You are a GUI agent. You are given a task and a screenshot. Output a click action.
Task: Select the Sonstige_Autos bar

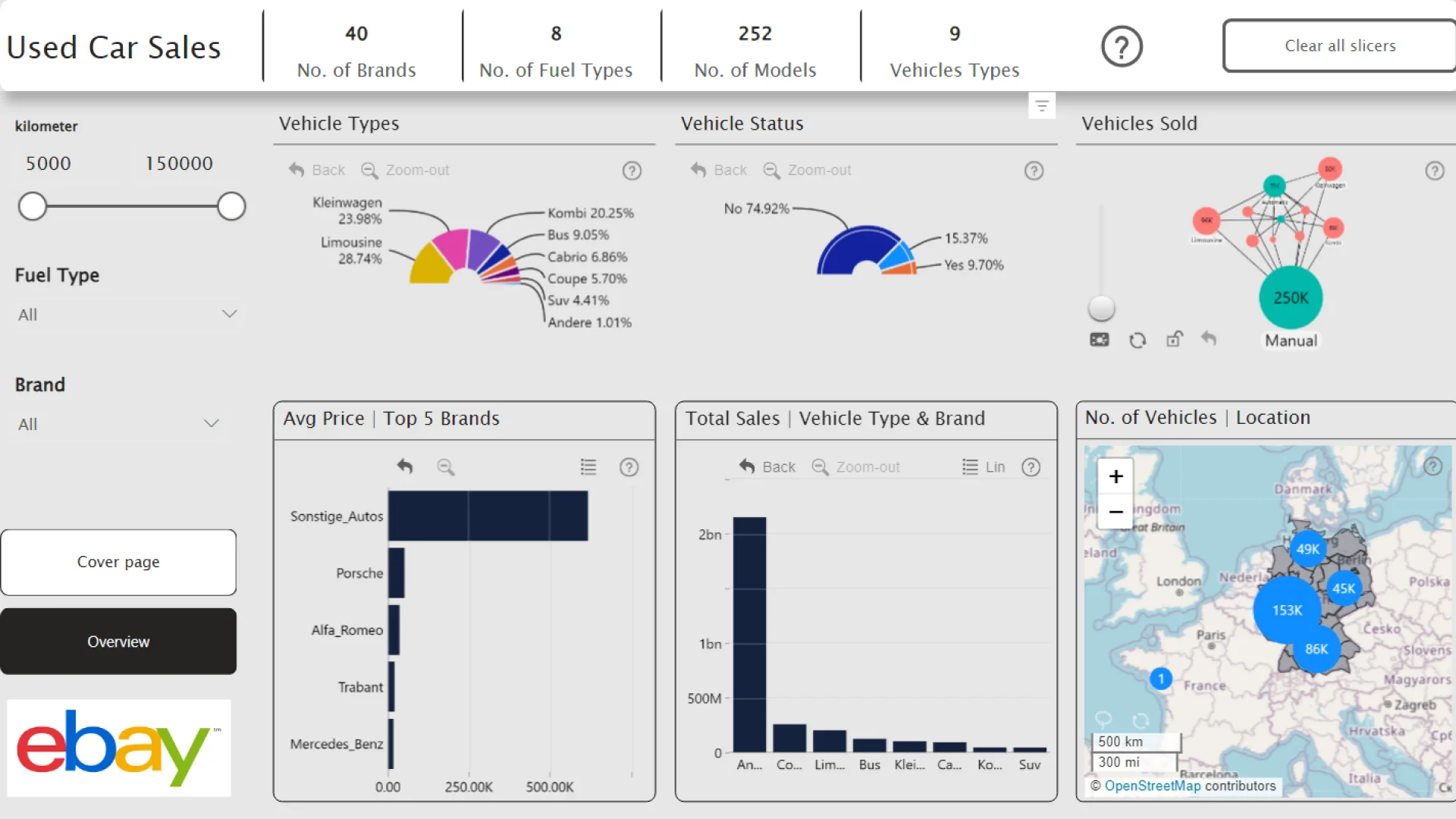click(488, 516)
